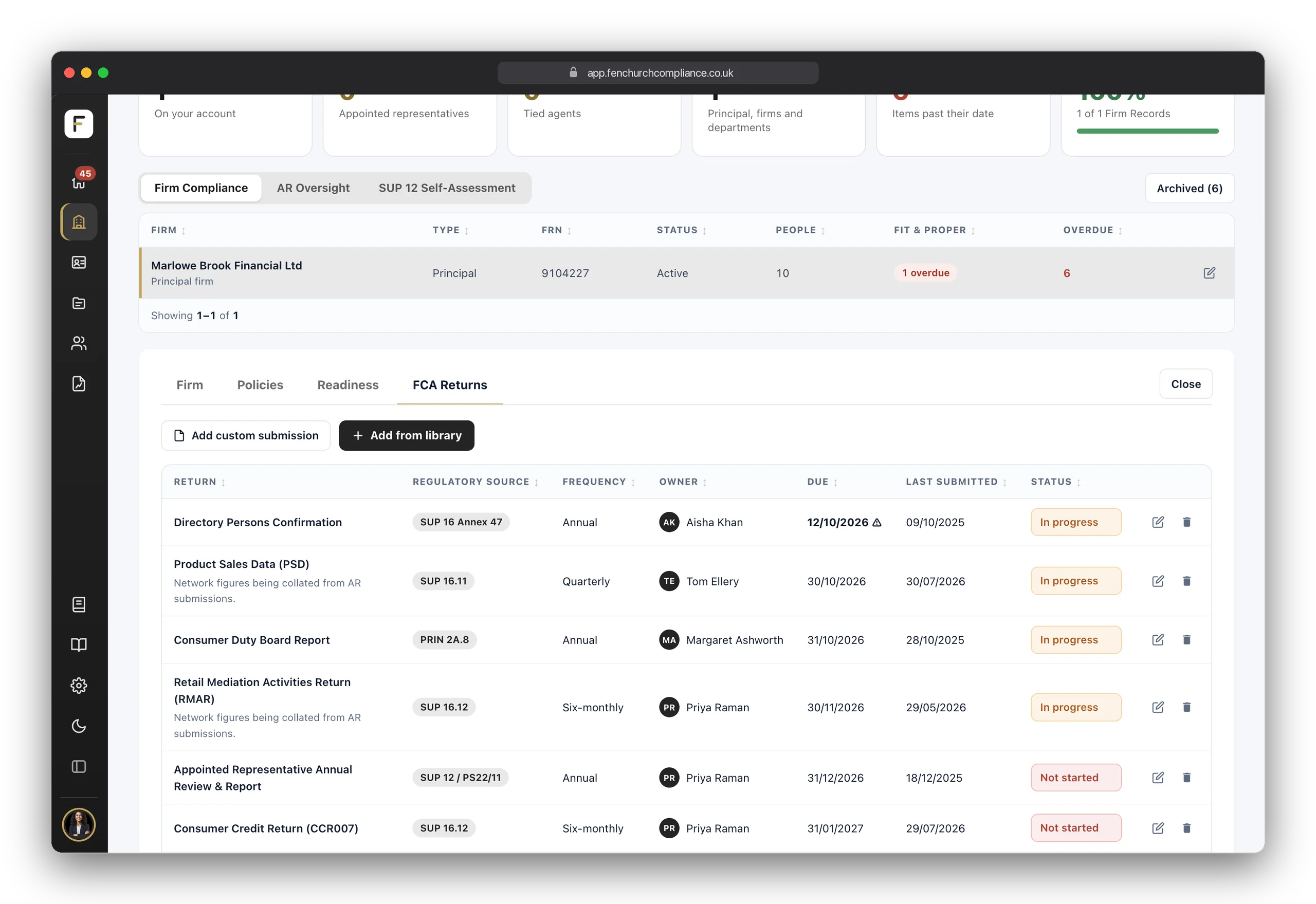This screenshot has height=904, width=1316.
Task: Collapse the sidebar panel icon
Action: 79,766
